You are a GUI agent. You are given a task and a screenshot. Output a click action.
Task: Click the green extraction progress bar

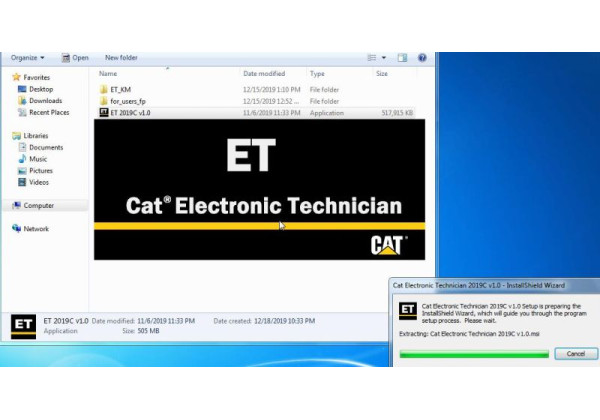474,353
